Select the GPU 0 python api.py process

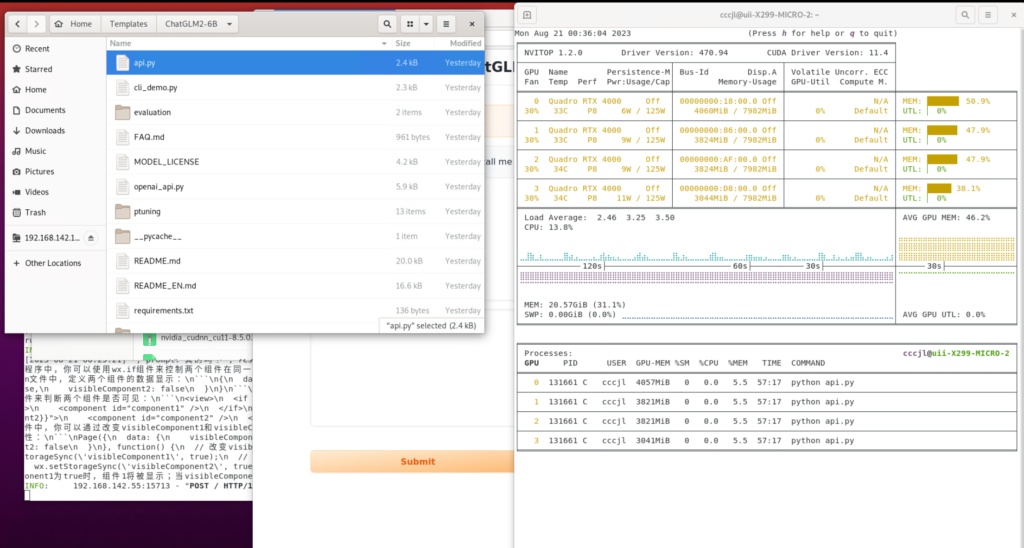click(767, 383)
